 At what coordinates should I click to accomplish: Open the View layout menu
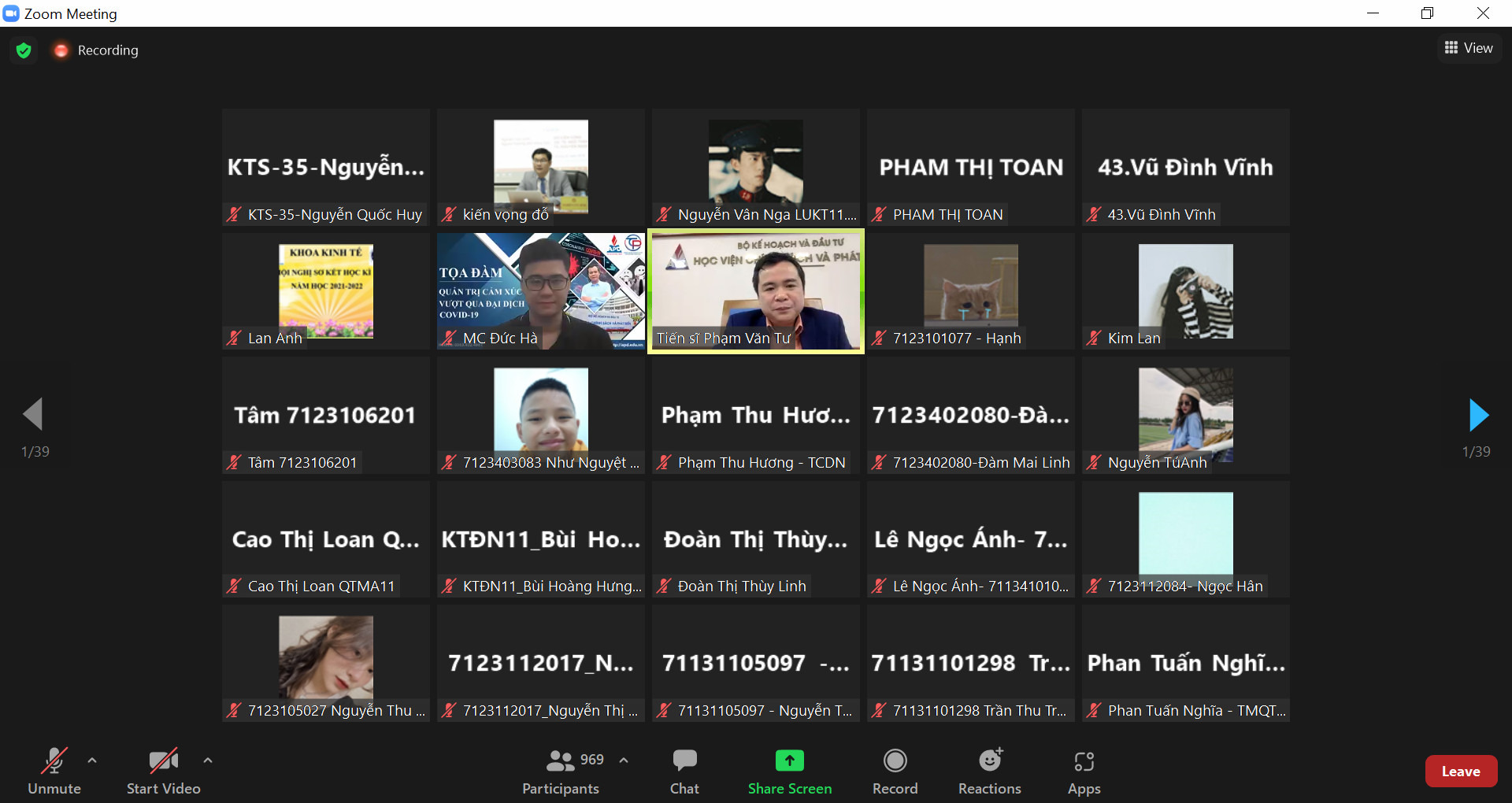click(x=1469, y=48)
